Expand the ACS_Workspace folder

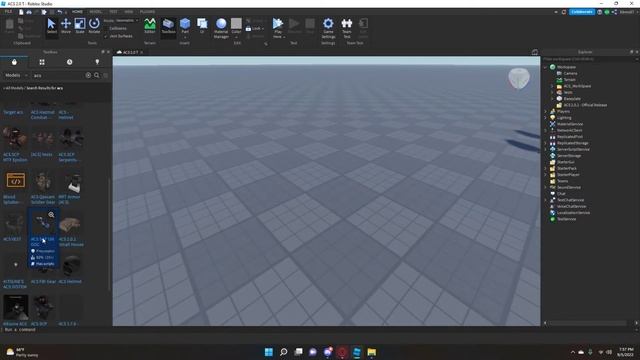[552, 86]
